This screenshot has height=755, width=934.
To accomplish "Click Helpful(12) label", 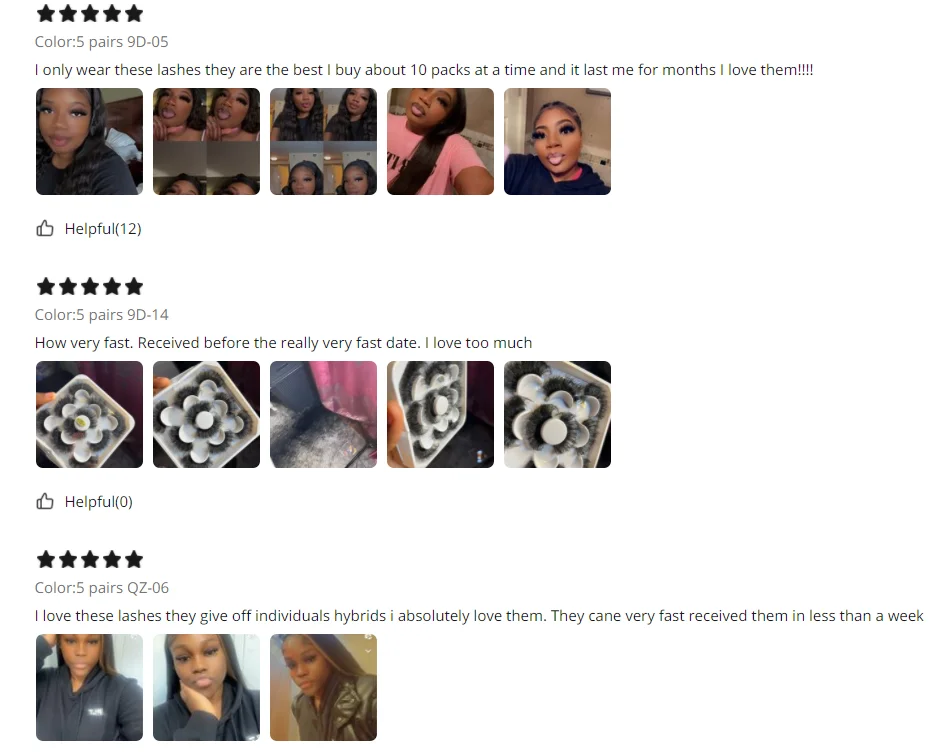I will pos(103,229).
